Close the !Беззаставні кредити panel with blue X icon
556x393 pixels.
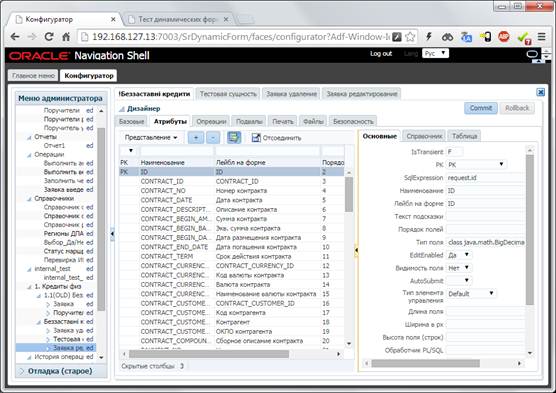click(x=540, y=92)
